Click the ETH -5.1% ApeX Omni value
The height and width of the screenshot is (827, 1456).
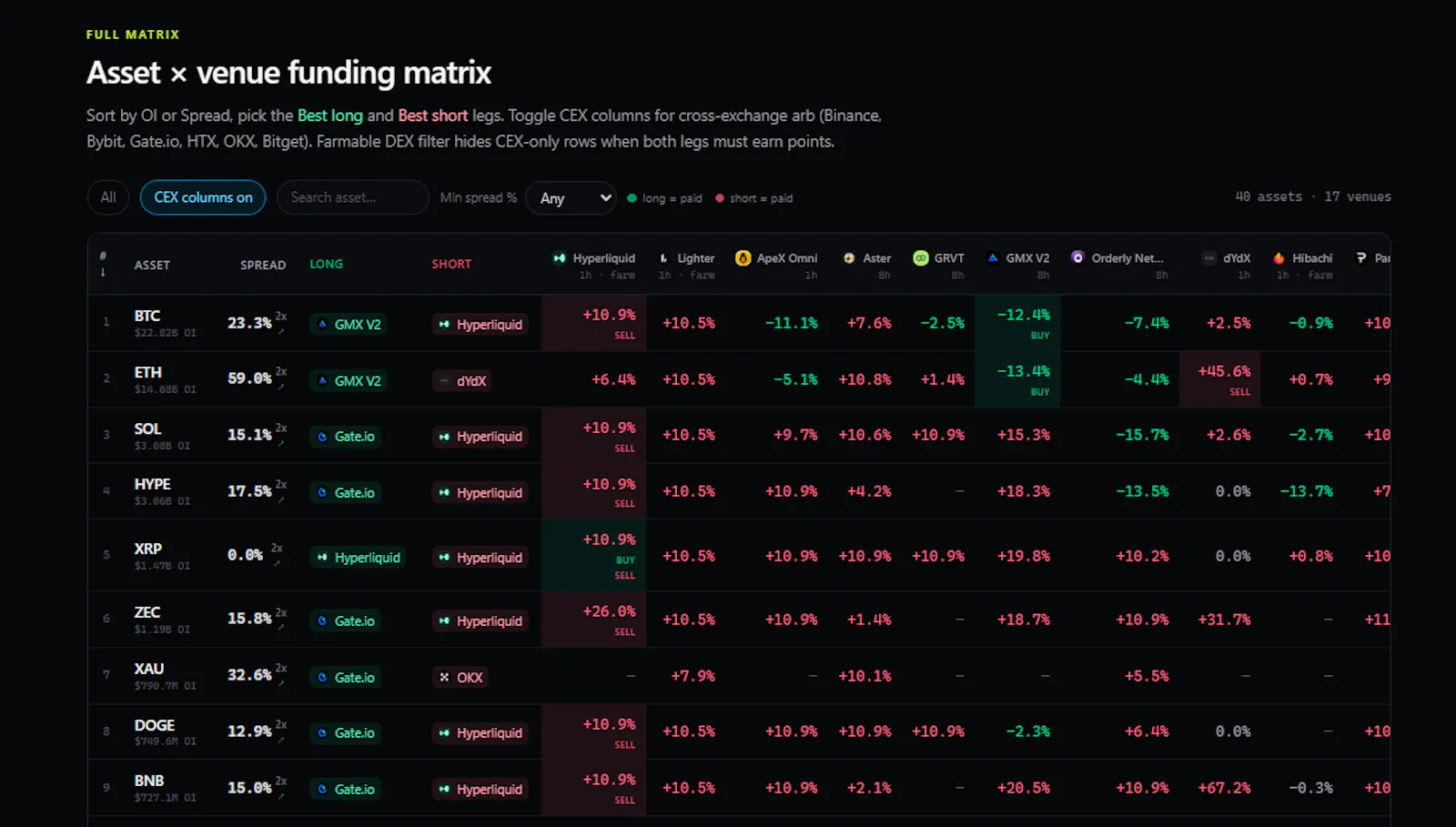click(x=795, y=379)
